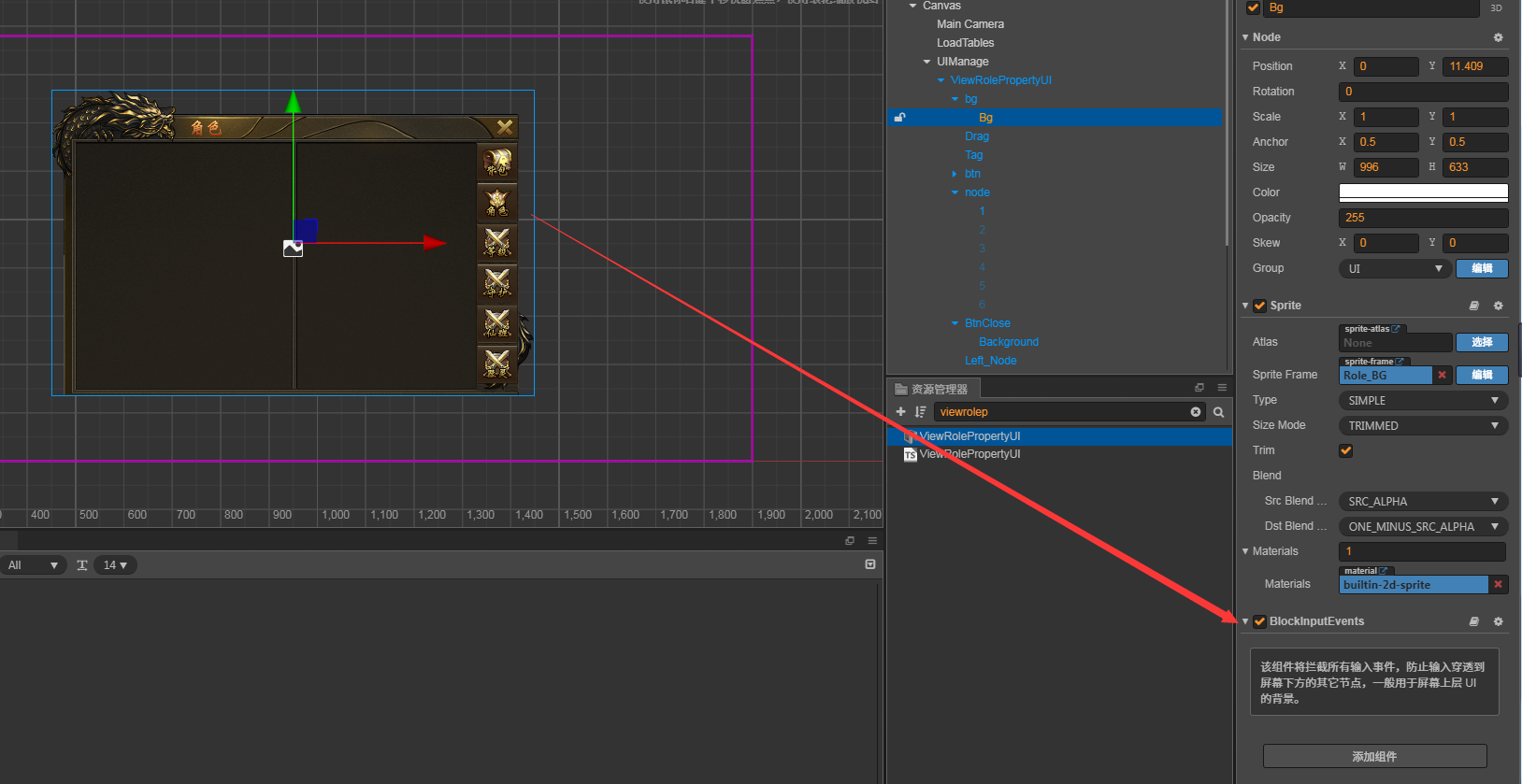
Task: Select the Background node under BtnClose
Action: click(x=1009, y=342)
